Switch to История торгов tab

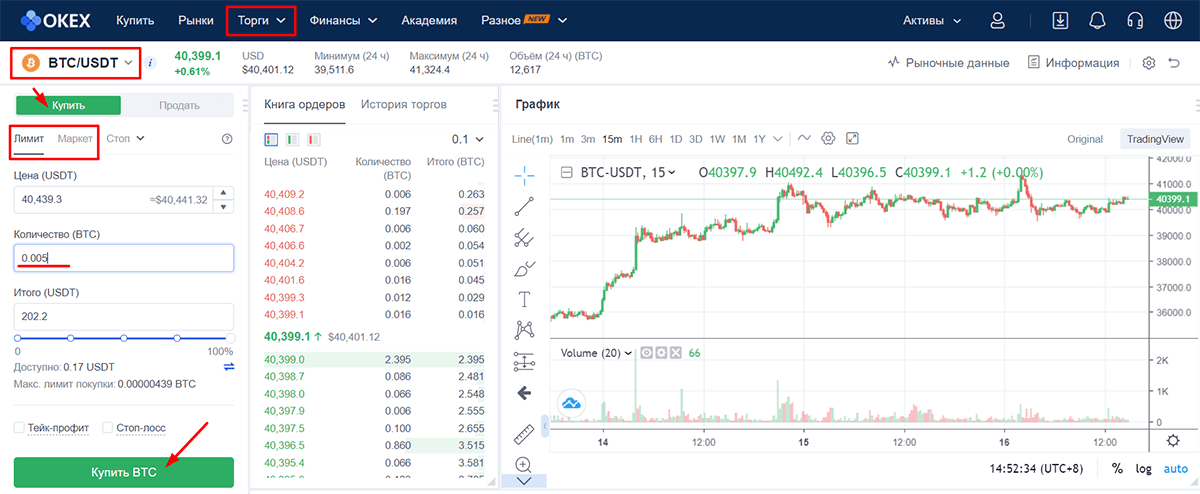point(404,104)
